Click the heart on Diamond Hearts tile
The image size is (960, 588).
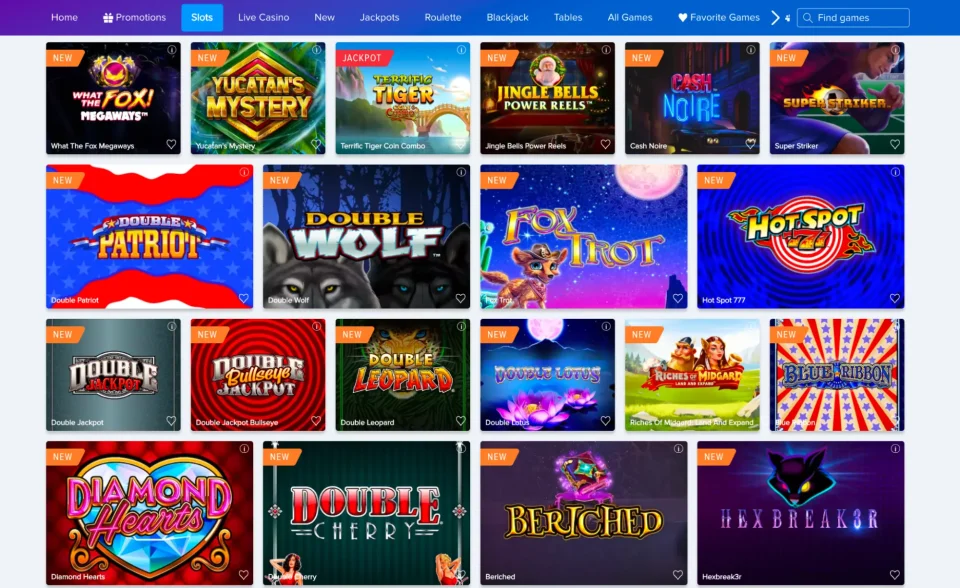coord(244,575)
